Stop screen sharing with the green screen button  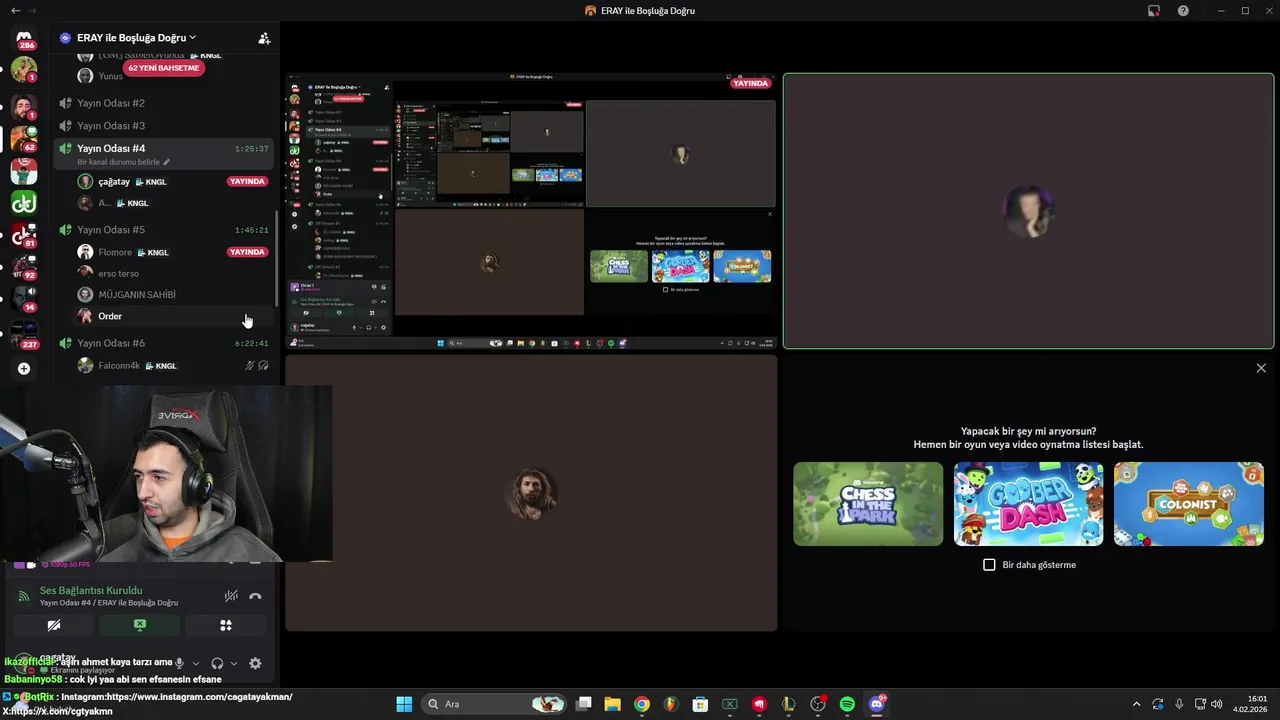(x=140, y=625)
